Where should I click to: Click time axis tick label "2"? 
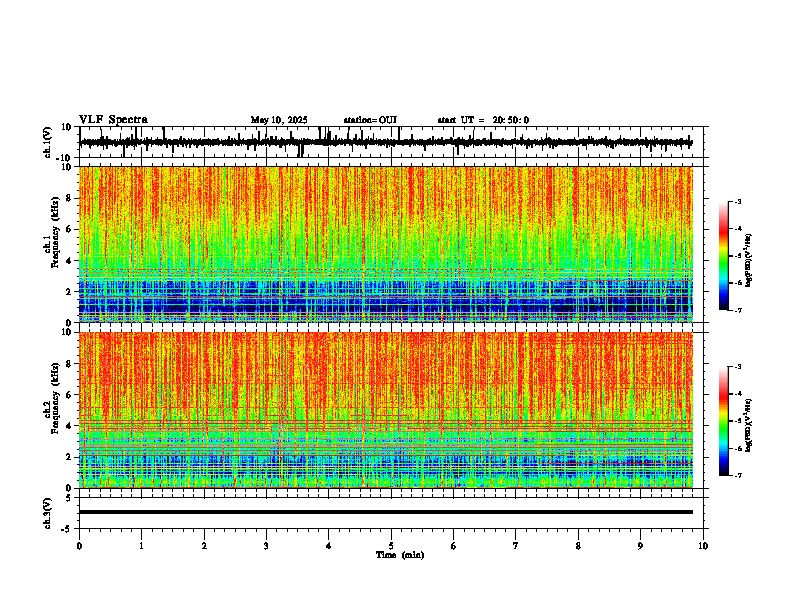point(204,546)
